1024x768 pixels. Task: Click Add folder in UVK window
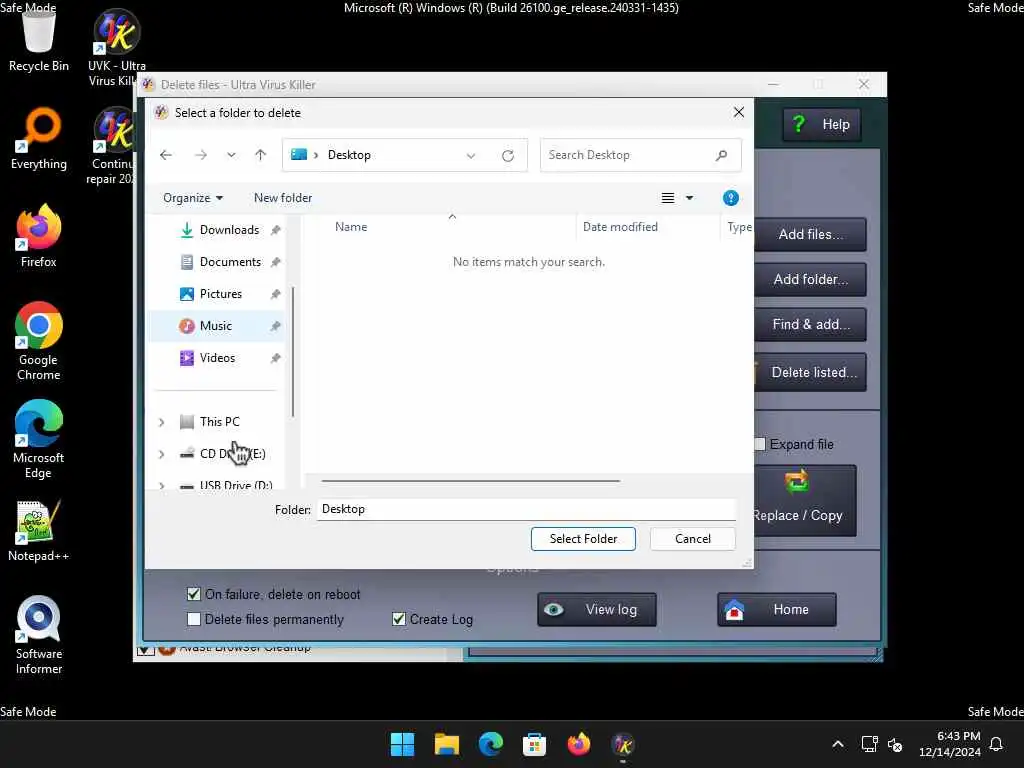pos(810,280)
